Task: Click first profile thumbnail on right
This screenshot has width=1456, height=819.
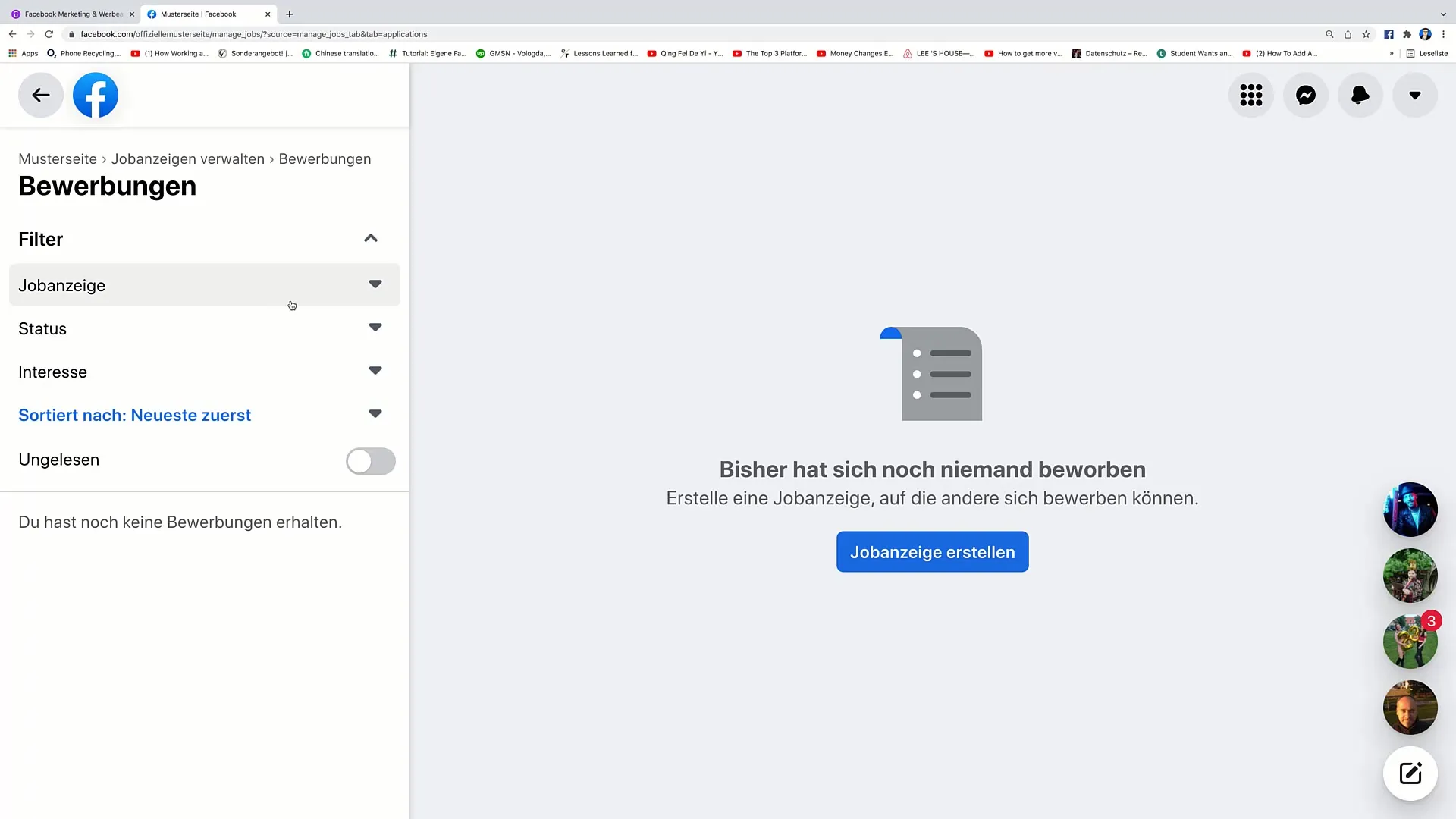Action: [1410, 510]
